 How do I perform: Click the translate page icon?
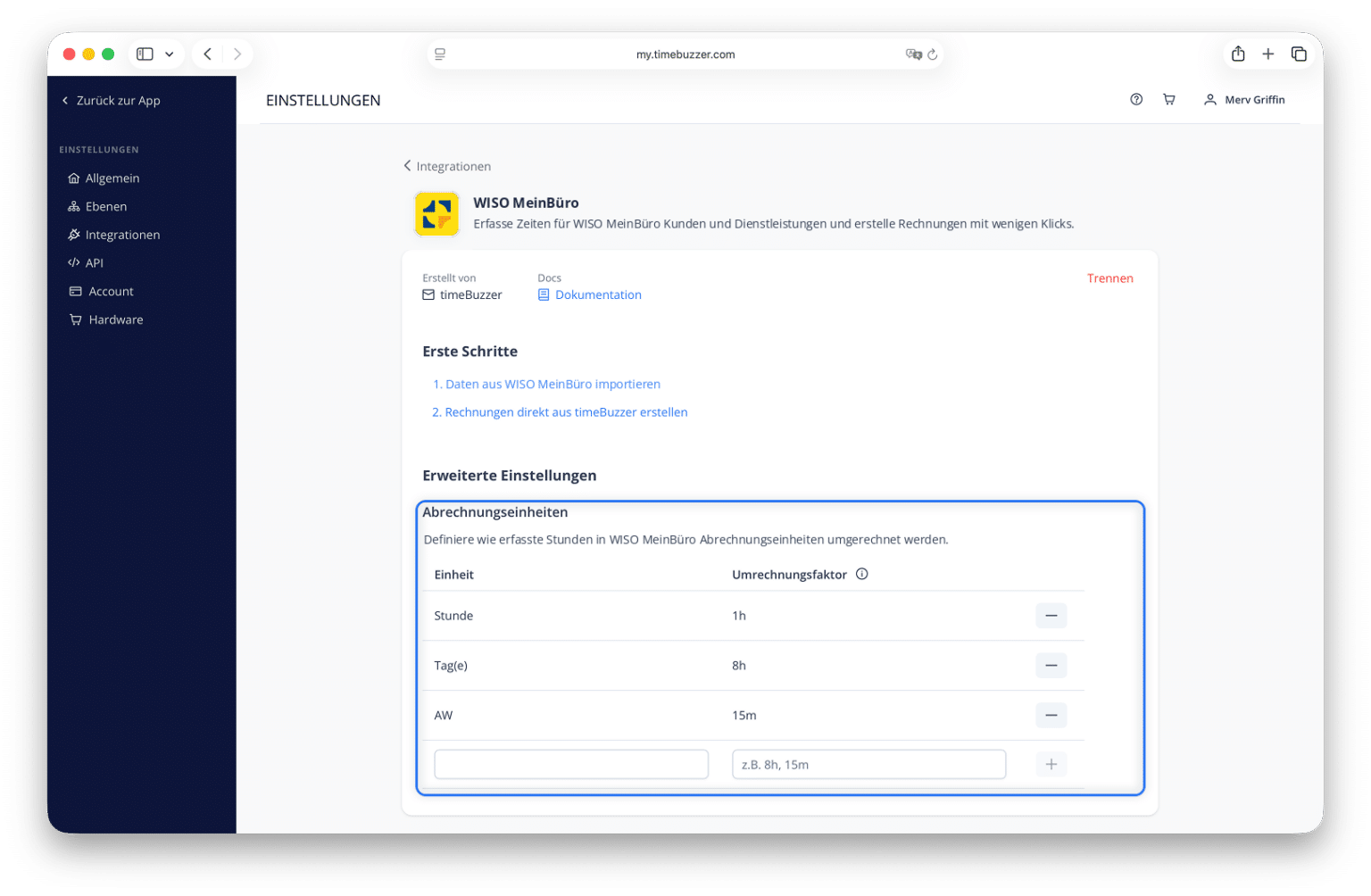(913, 54)
